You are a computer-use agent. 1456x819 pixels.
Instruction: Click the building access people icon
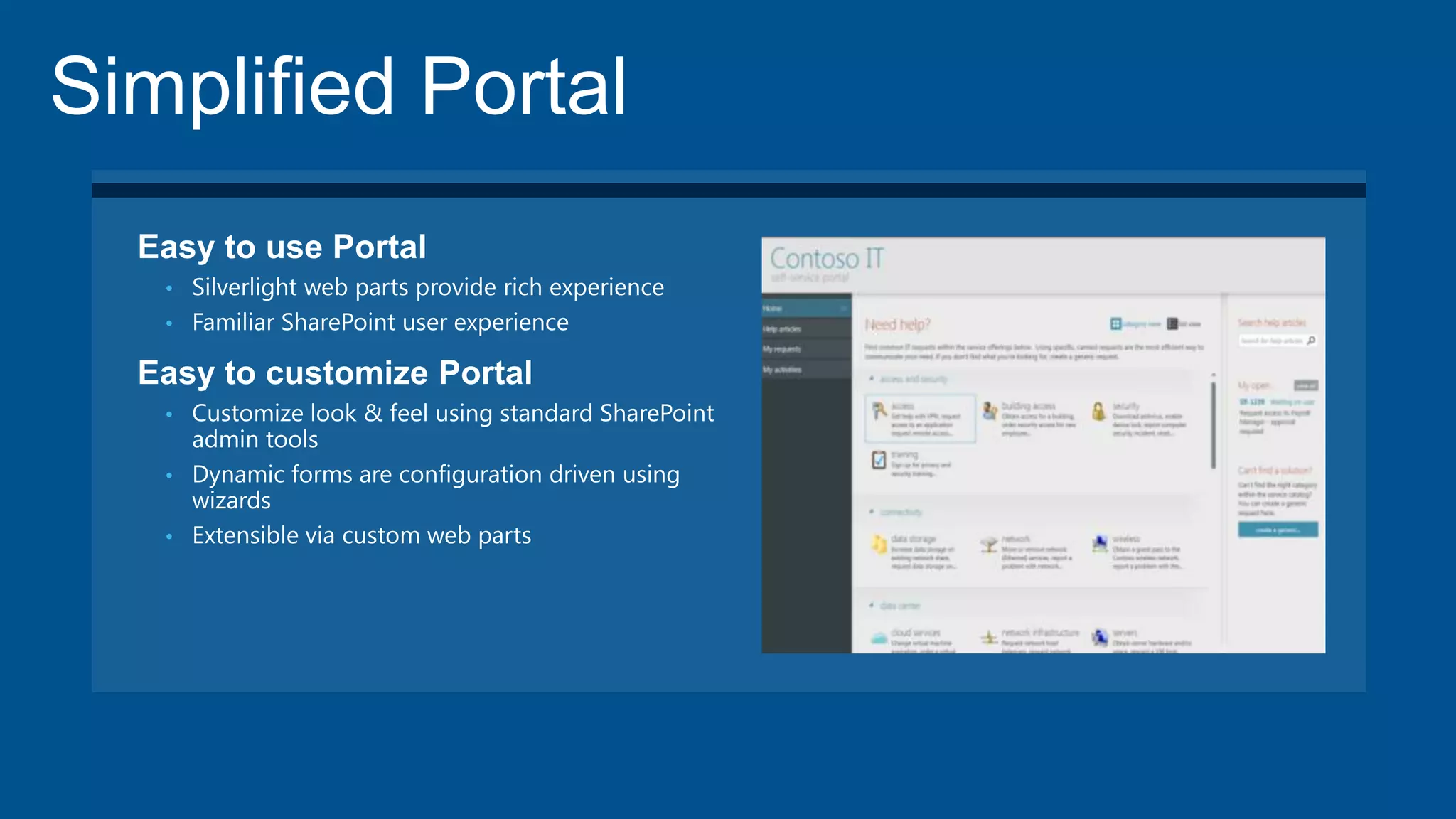pos(990,410)
